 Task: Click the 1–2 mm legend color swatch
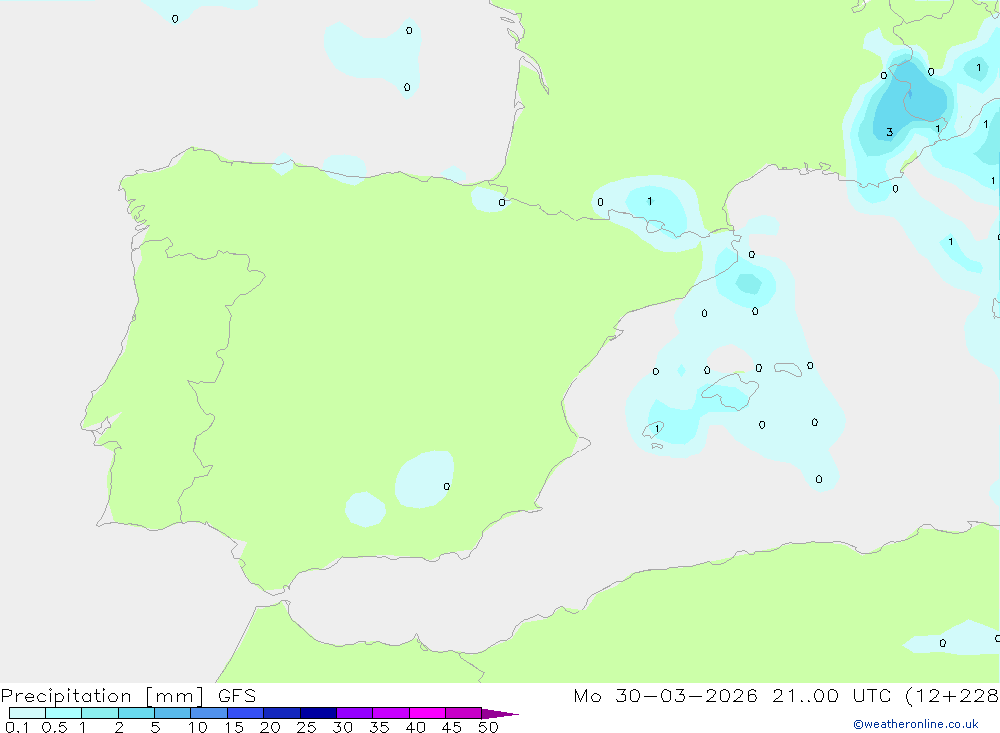(x=100, y=713)
